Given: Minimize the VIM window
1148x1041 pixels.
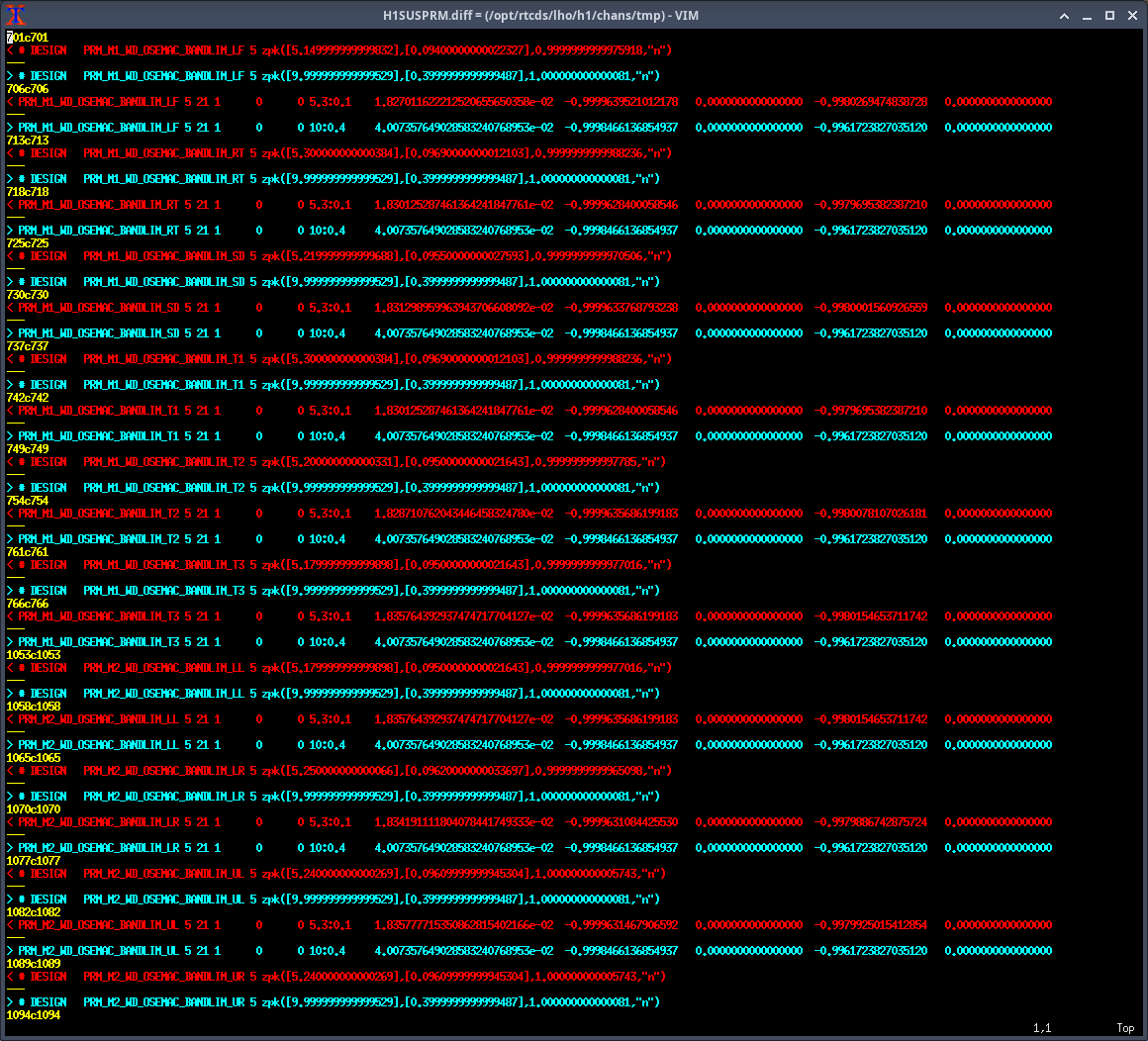Looking at the screenshot, I should (1088, 16).
